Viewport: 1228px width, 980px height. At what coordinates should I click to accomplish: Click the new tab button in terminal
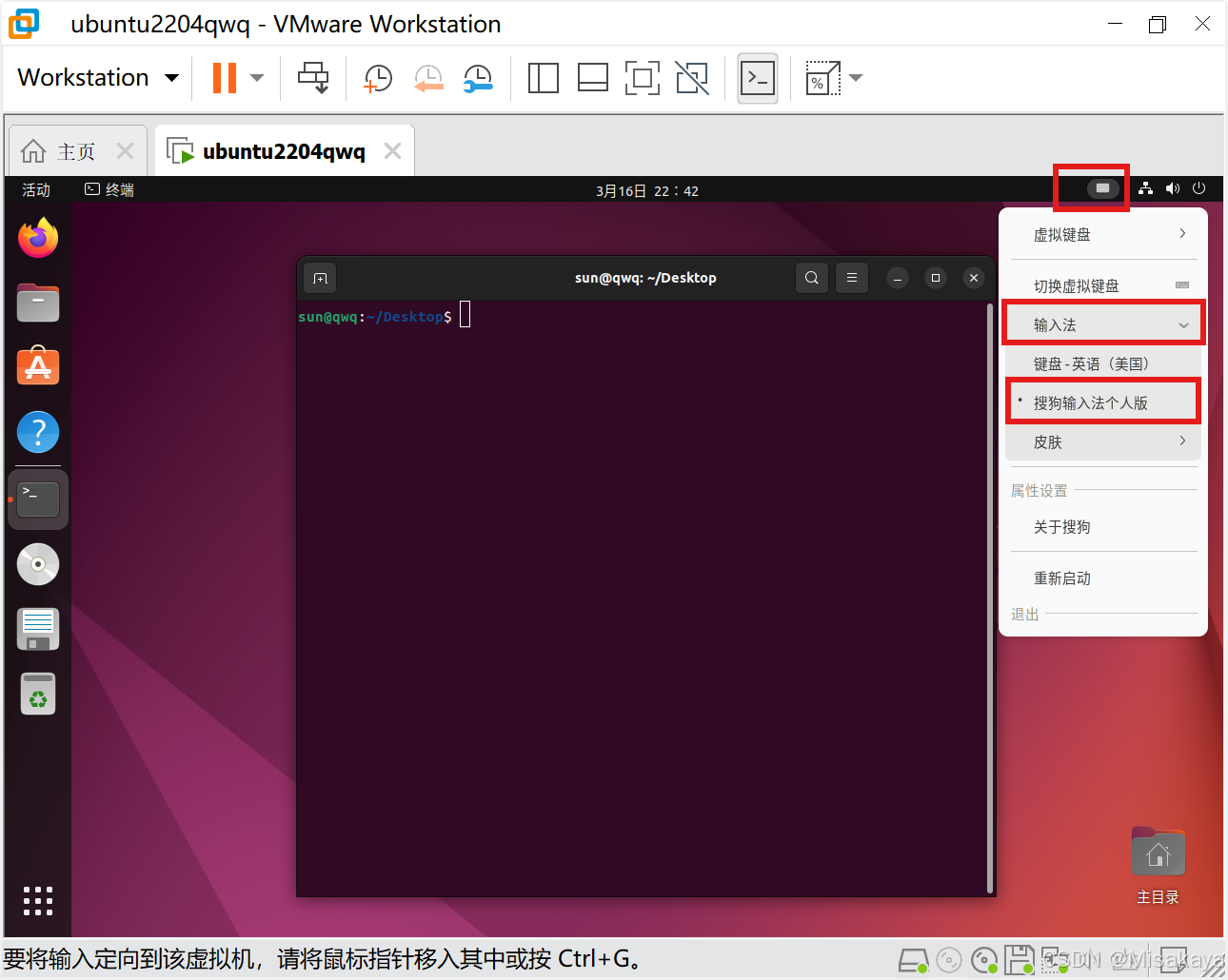pos(320,278)
